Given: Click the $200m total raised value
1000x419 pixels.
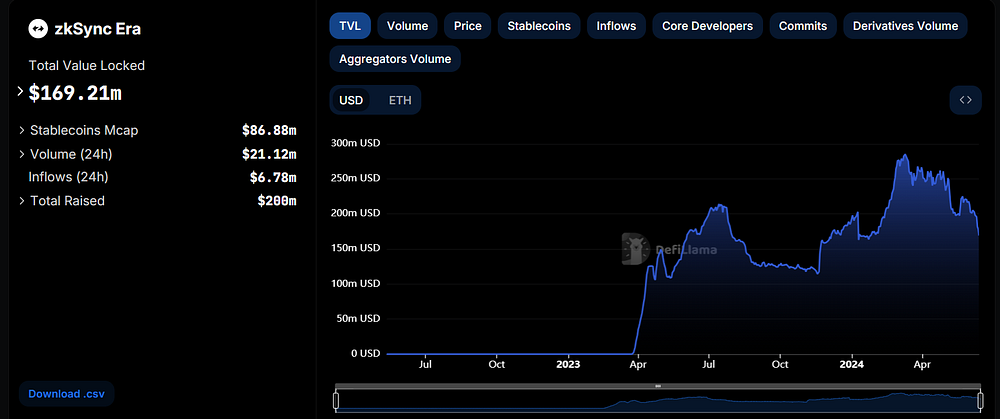Looking at the screenshot, I should pyautogui.click(x=277, y=201).
